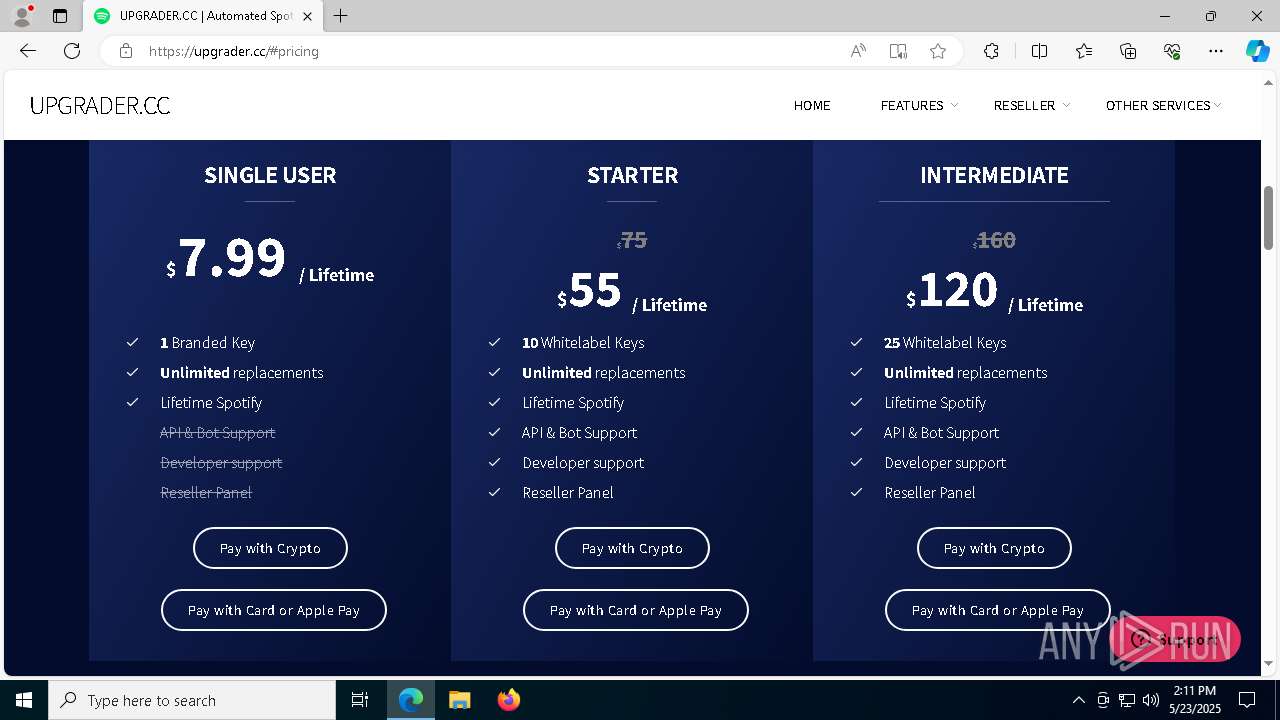
Task: Launch the Copilot sidebar icon
Action: click(x=1258, y=51)
